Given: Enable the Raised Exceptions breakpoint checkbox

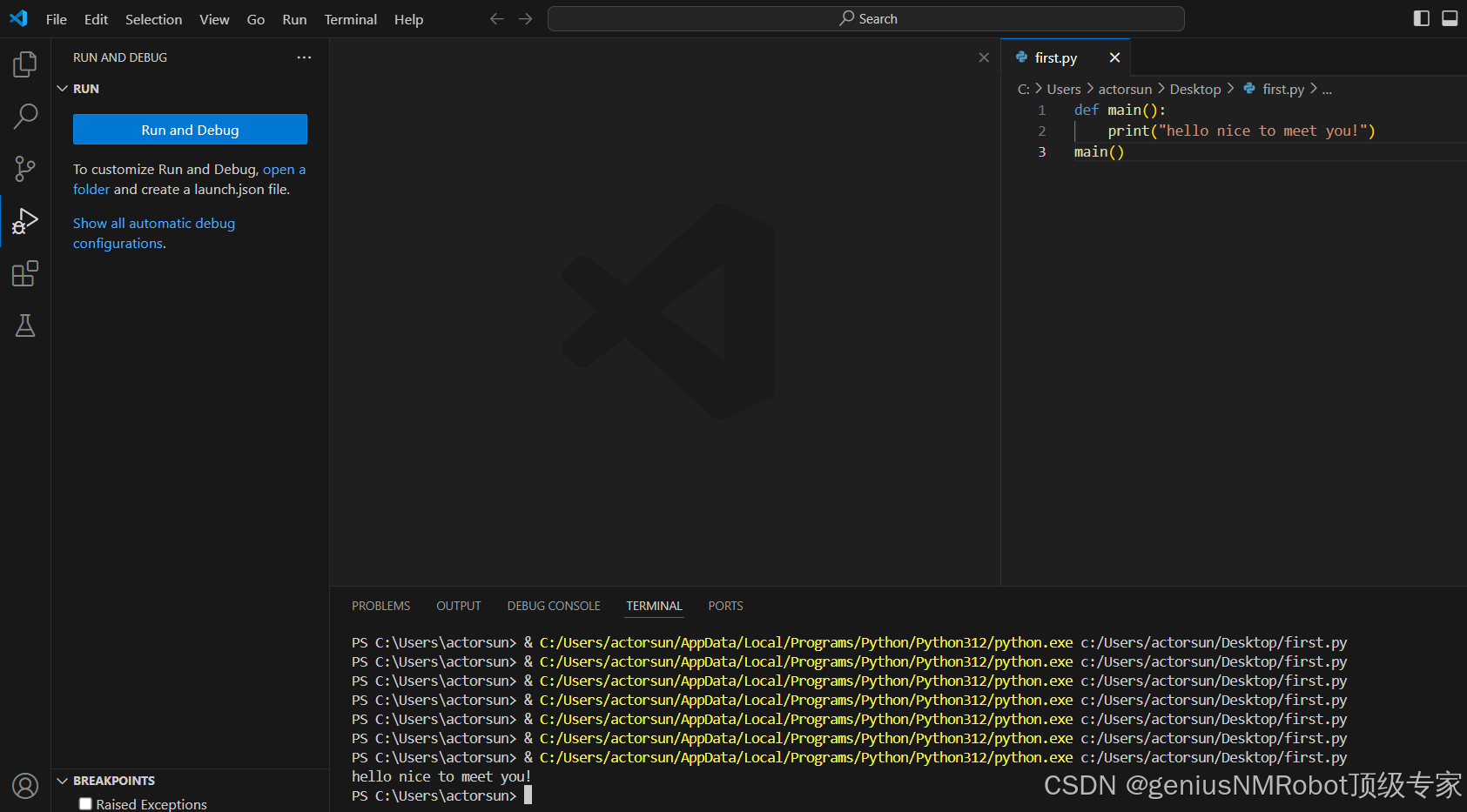Looking at the screenshot, I should (85, 803).
